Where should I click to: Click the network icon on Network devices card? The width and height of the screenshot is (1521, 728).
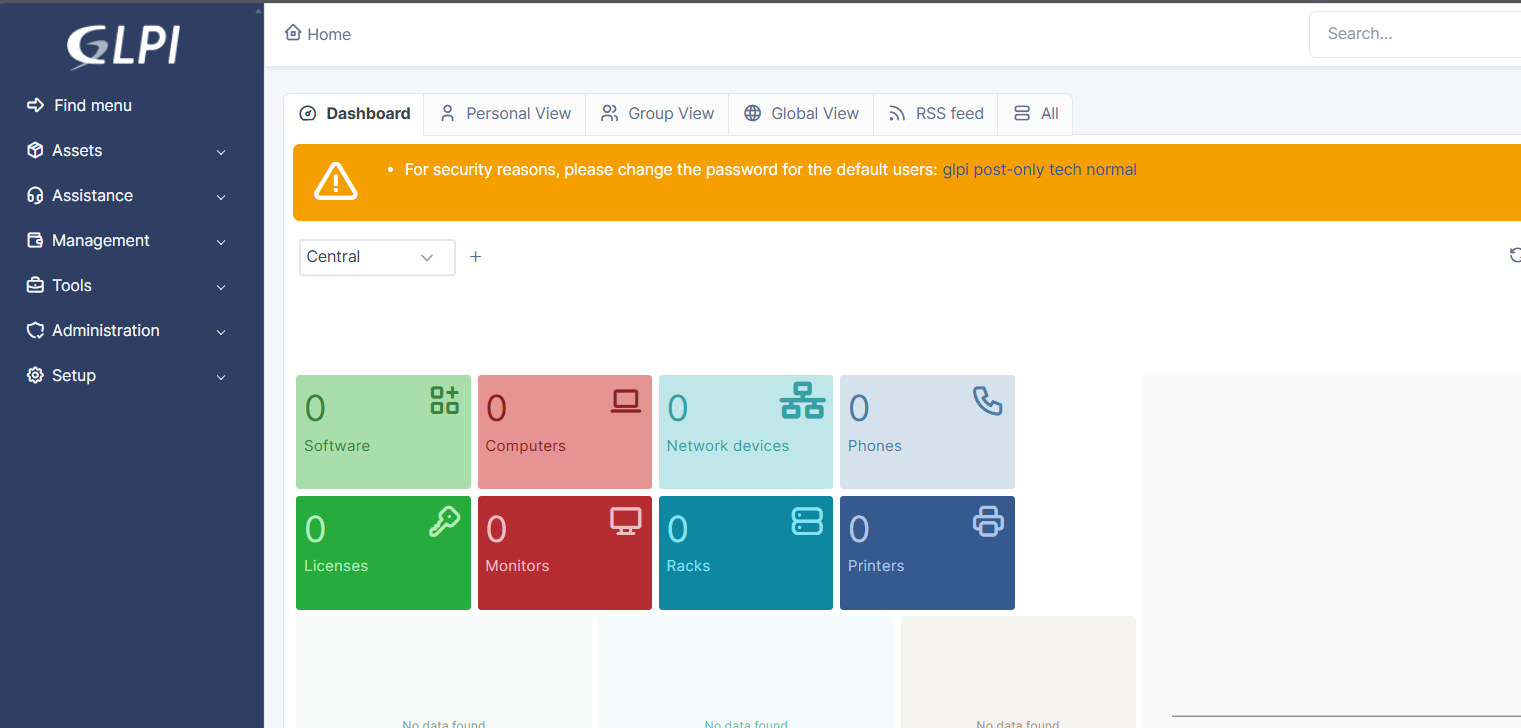(802, 401)
